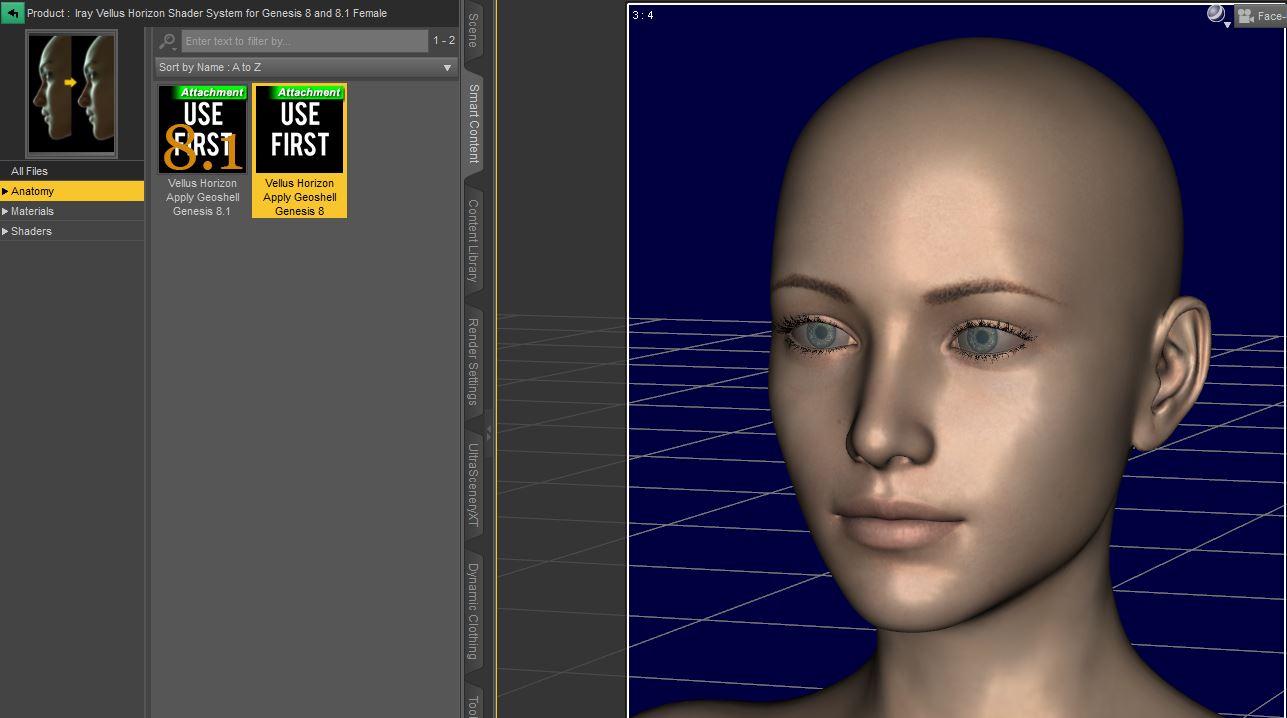Expand the Anatomy category arrow
This screenshot has width=1287, height=718.
5,191
